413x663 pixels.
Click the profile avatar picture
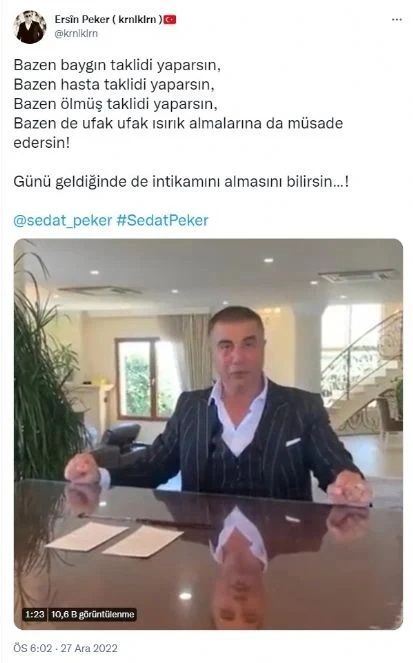click(30, 27)
